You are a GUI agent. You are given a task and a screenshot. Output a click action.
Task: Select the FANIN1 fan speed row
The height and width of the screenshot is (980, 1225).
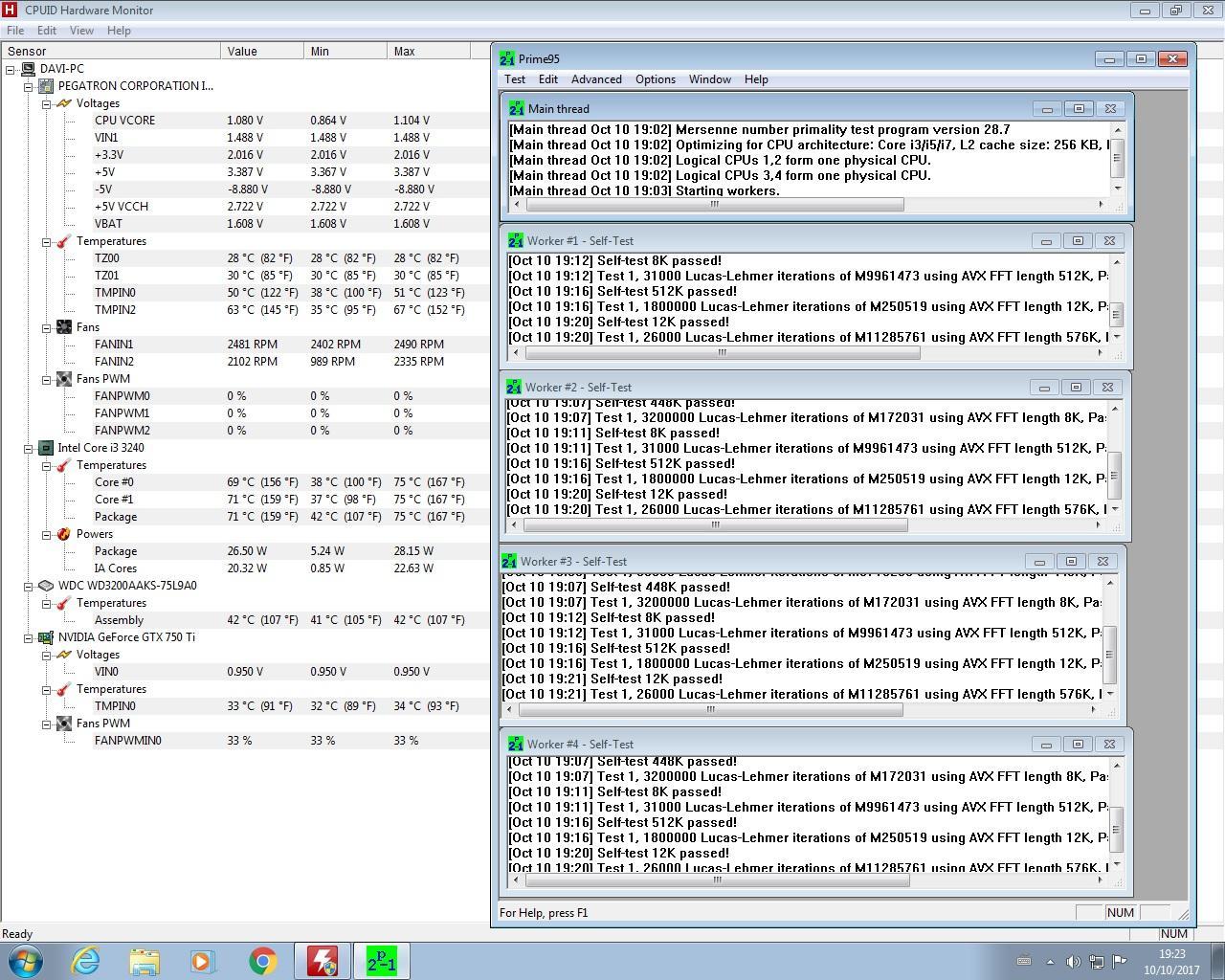[245, 345]
